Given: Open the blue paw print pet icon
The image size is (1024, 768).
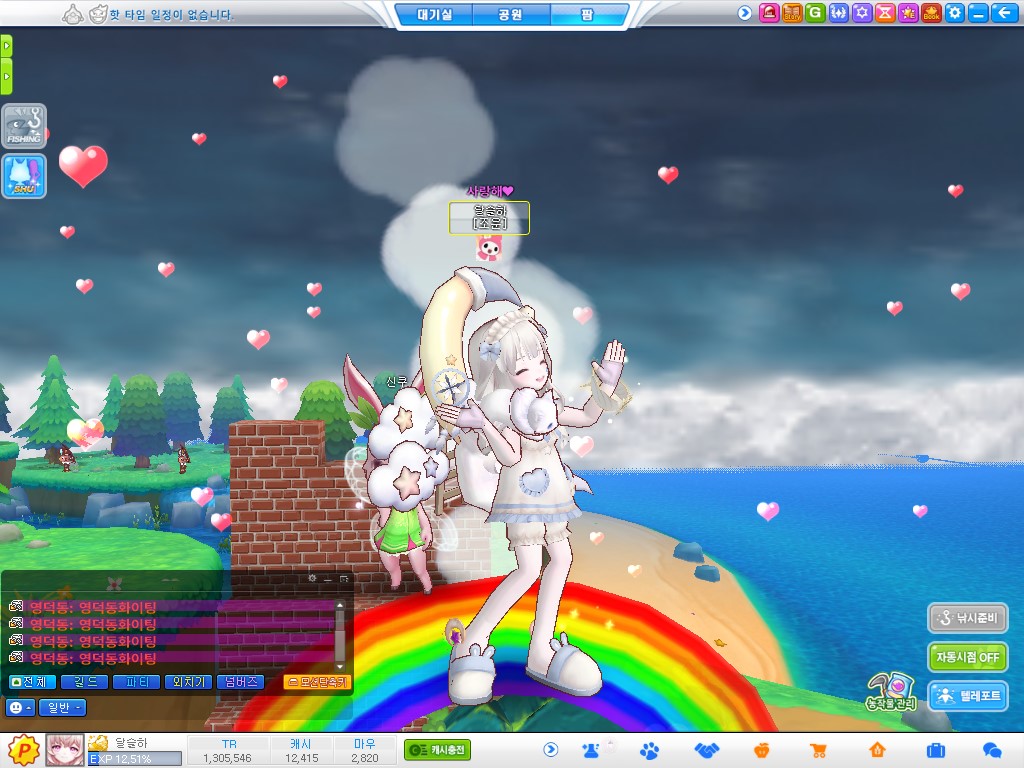Looking at the screenshot, I should [649, 750].
